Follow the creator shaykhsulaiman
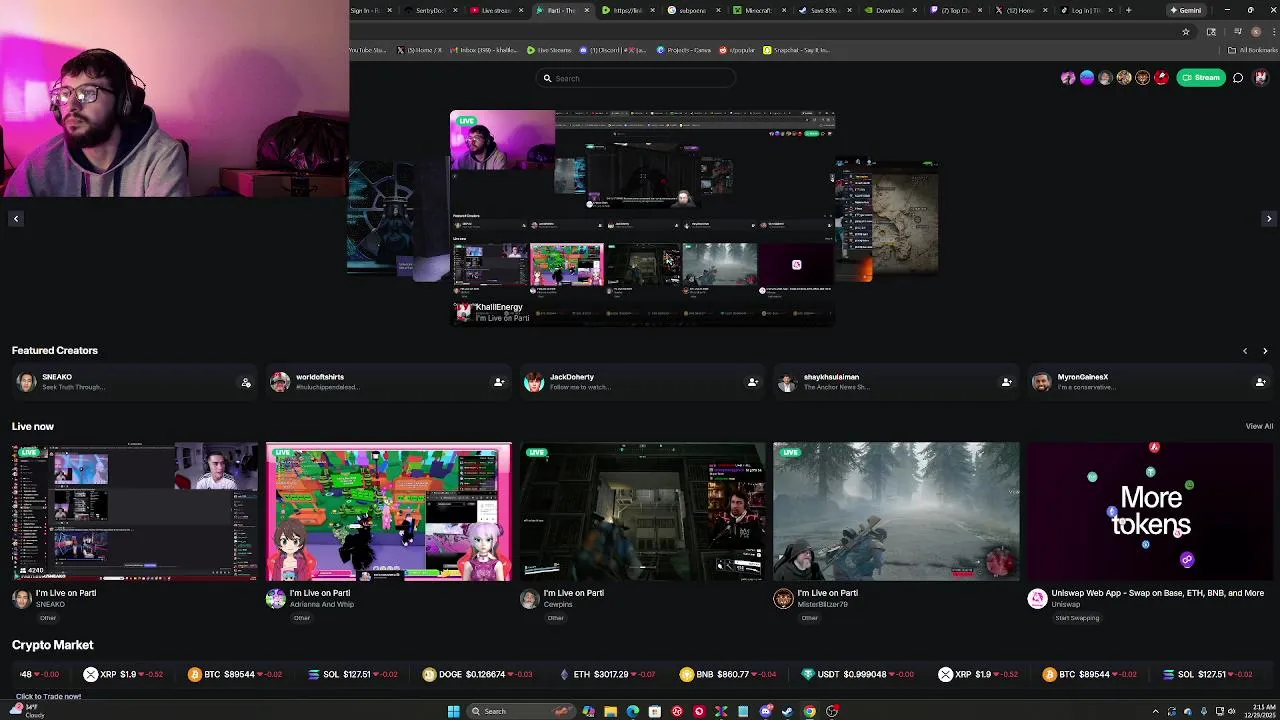The image size is (1280, 720). (x=1007, y=382)
